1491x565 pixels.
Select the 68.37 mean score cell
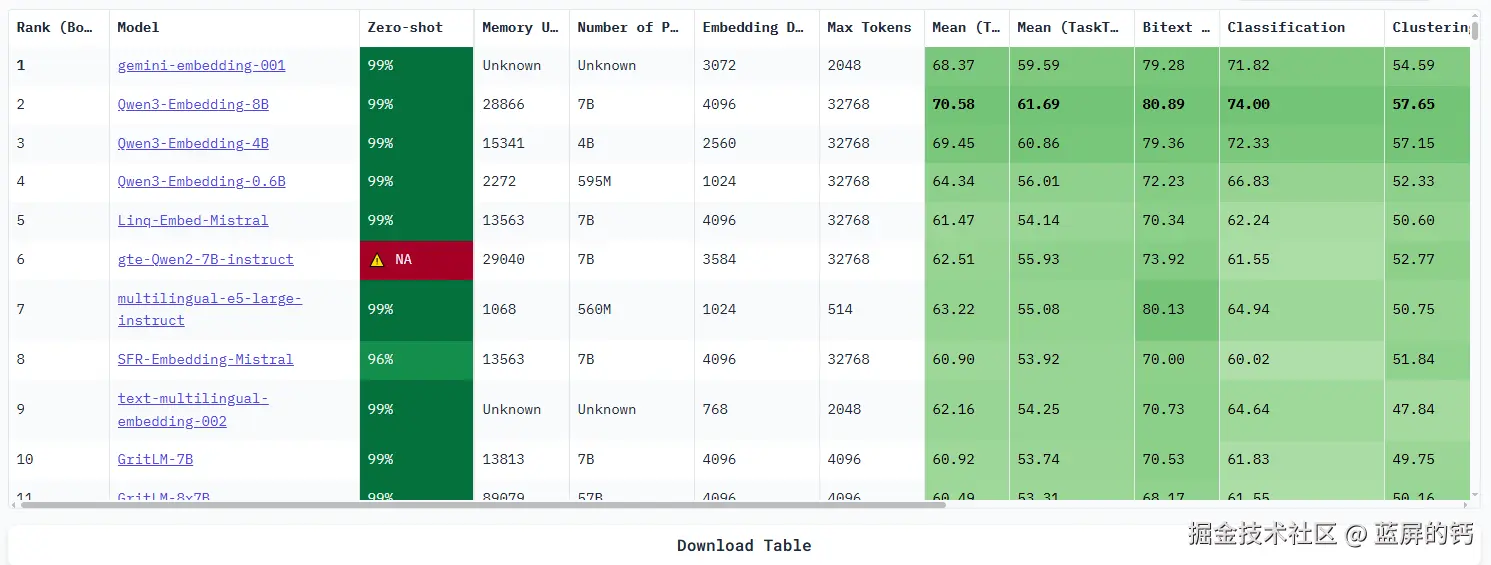967,65
